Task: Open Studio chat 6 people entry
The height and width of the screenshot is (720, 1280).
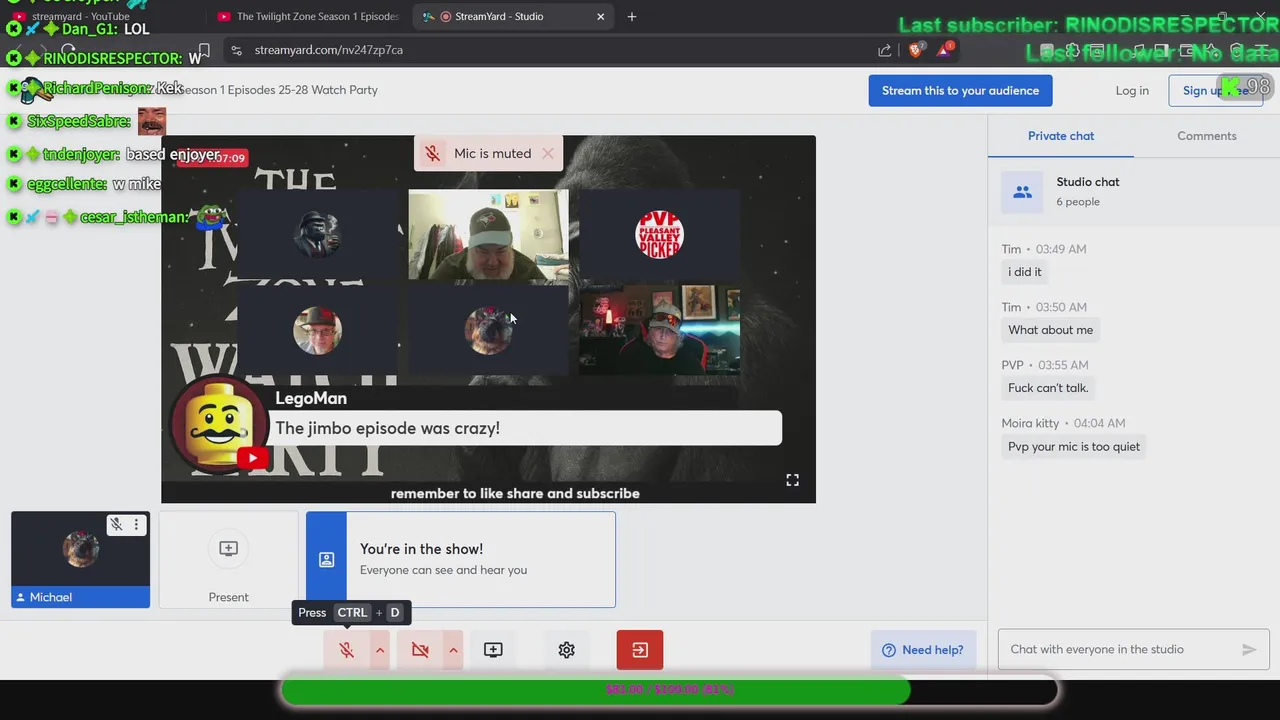Action: click(1134, 191)
